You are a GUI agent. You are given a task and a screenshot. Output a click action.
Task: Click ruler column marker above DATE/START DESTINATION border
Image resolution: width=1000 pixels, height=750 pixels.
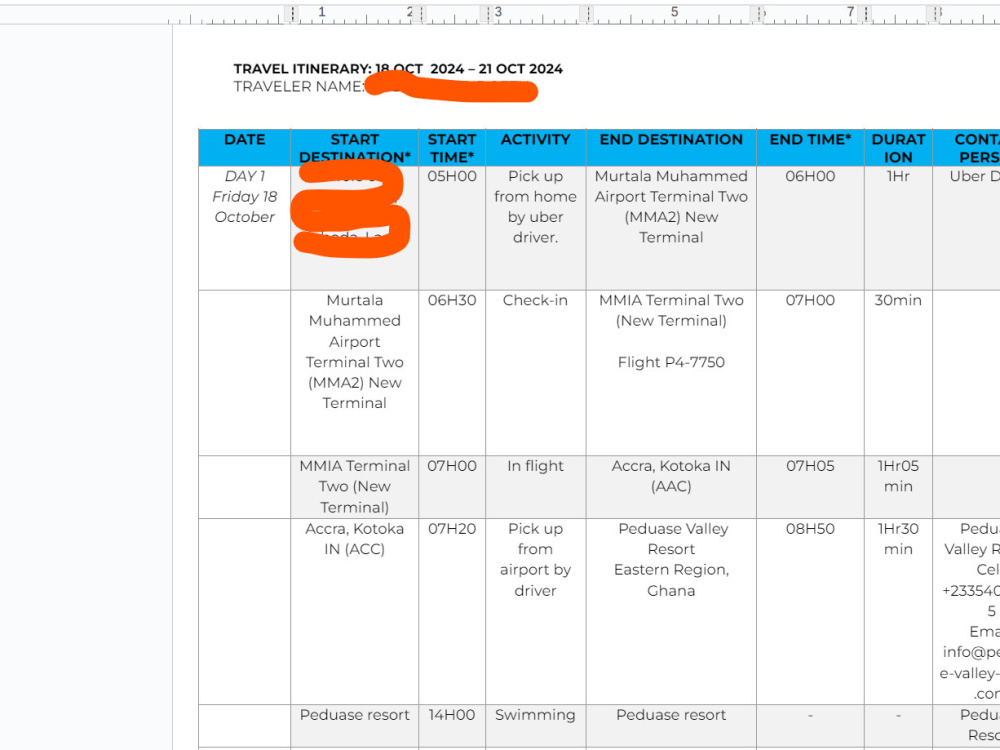click(x=292, y=13)
